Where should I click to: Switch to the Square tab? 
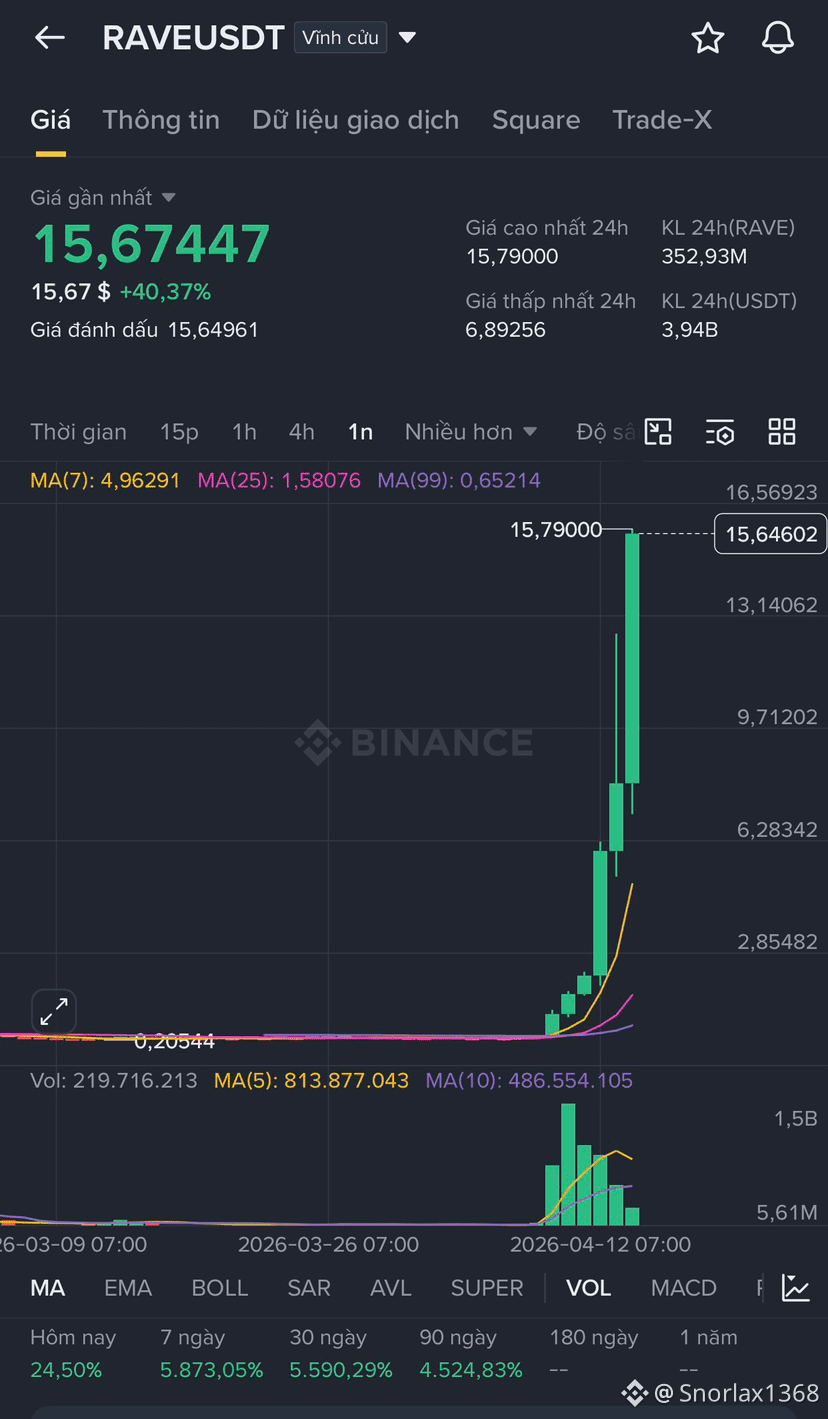point(536,120)
